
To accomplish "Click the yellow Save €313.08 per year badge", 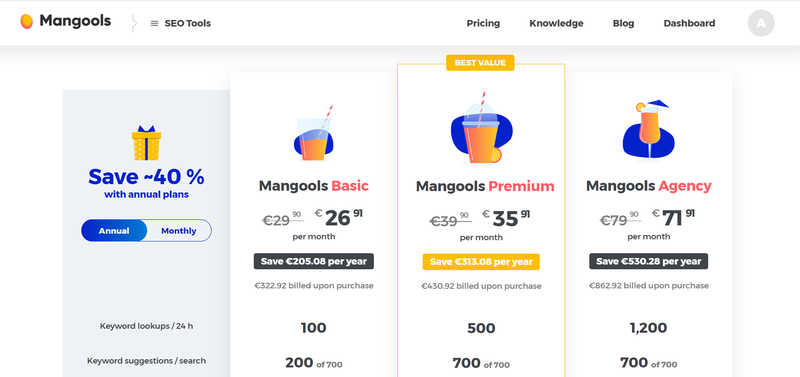I will [481, 262].
